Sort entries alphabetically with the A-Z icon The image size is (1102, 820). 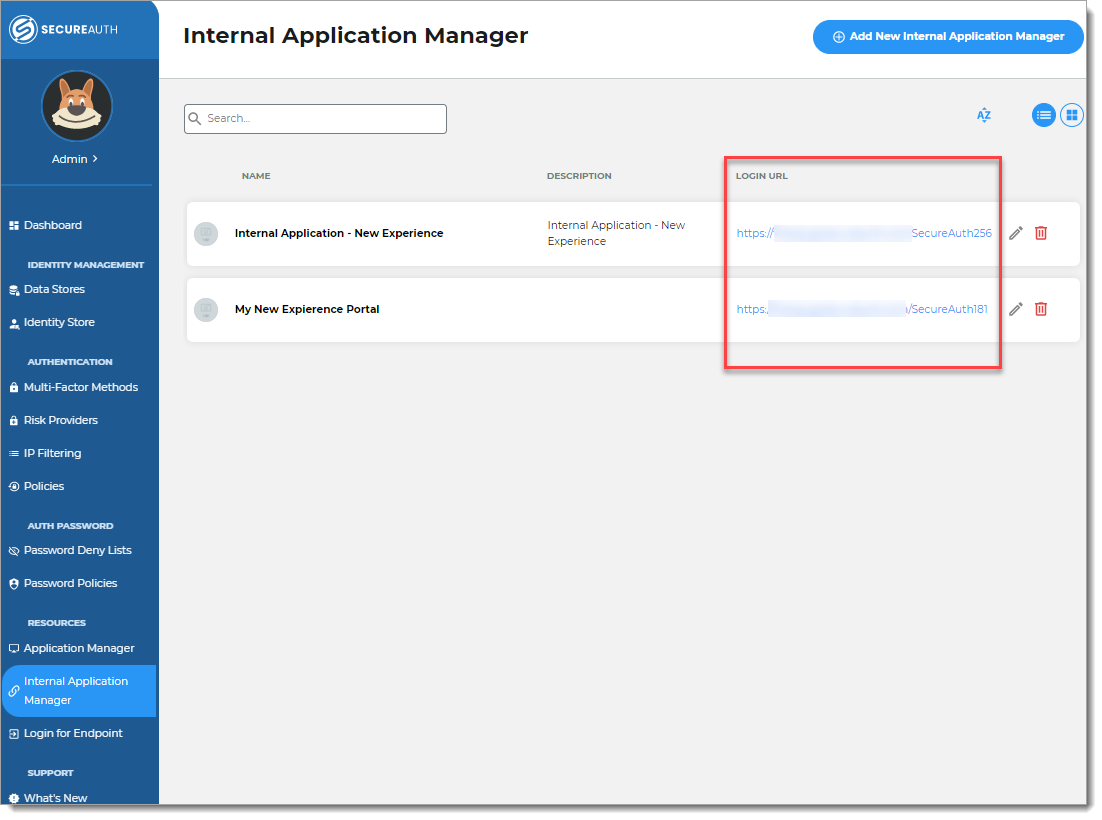point(984,115)
